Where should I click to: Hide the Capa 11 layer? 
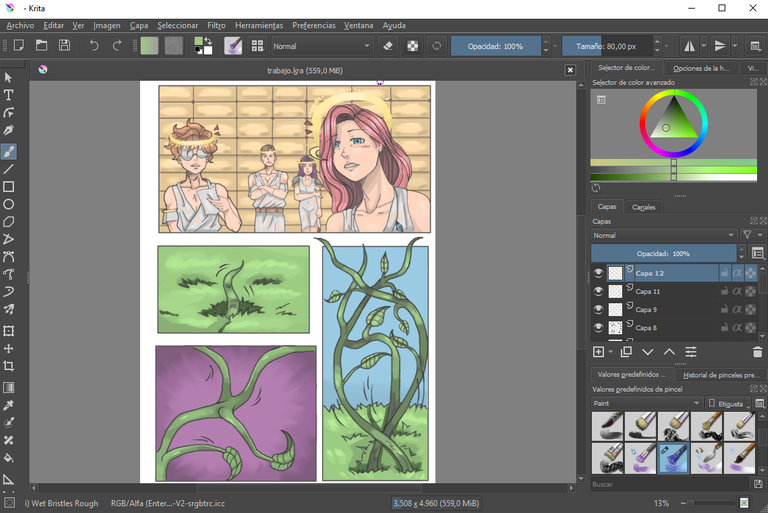598,291
